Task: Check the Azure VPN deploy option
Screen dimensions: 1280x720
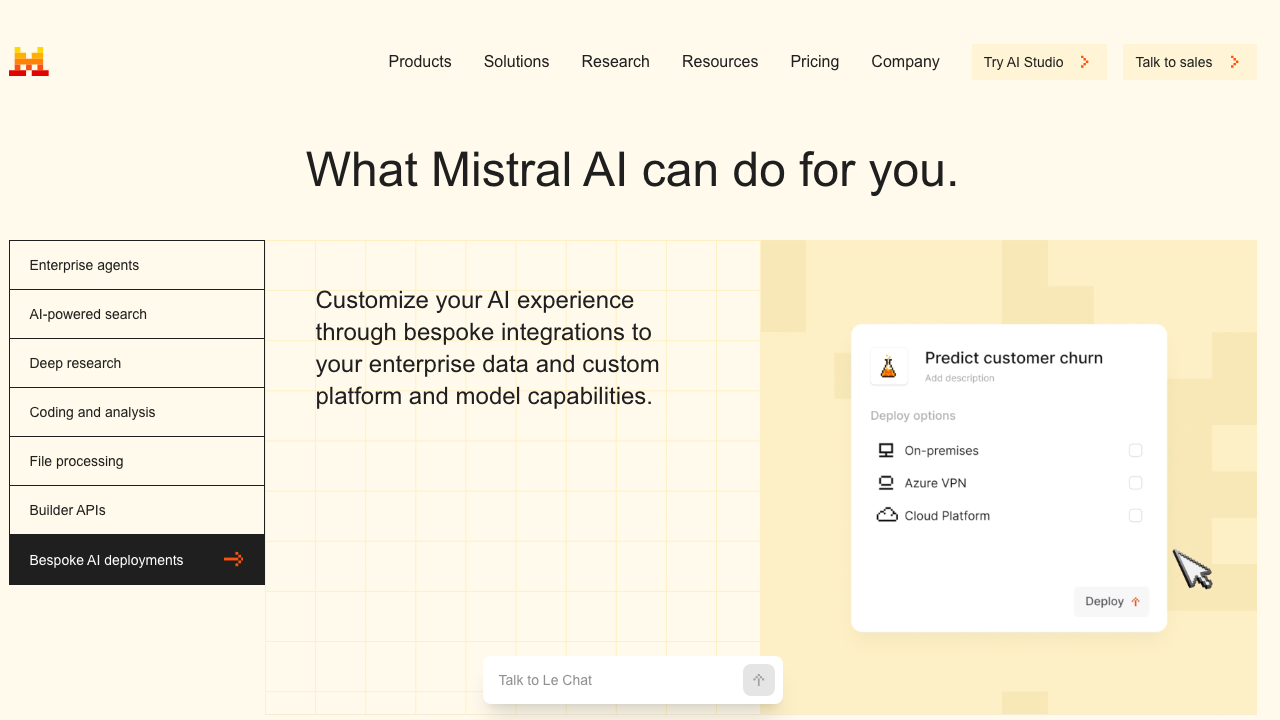Action: coord(1136,482)
